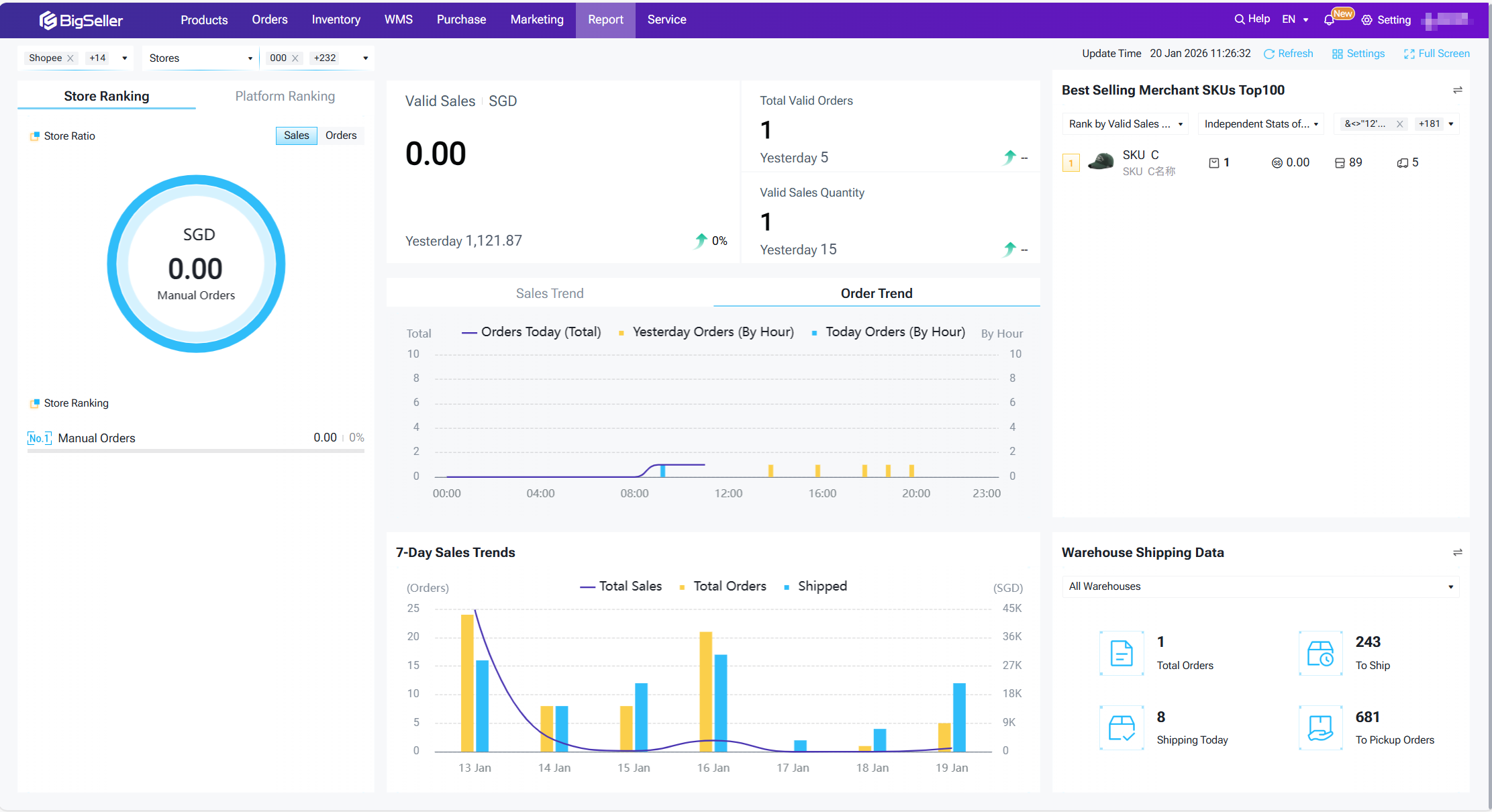Open the Platform Ranking tab

point(285,96)
